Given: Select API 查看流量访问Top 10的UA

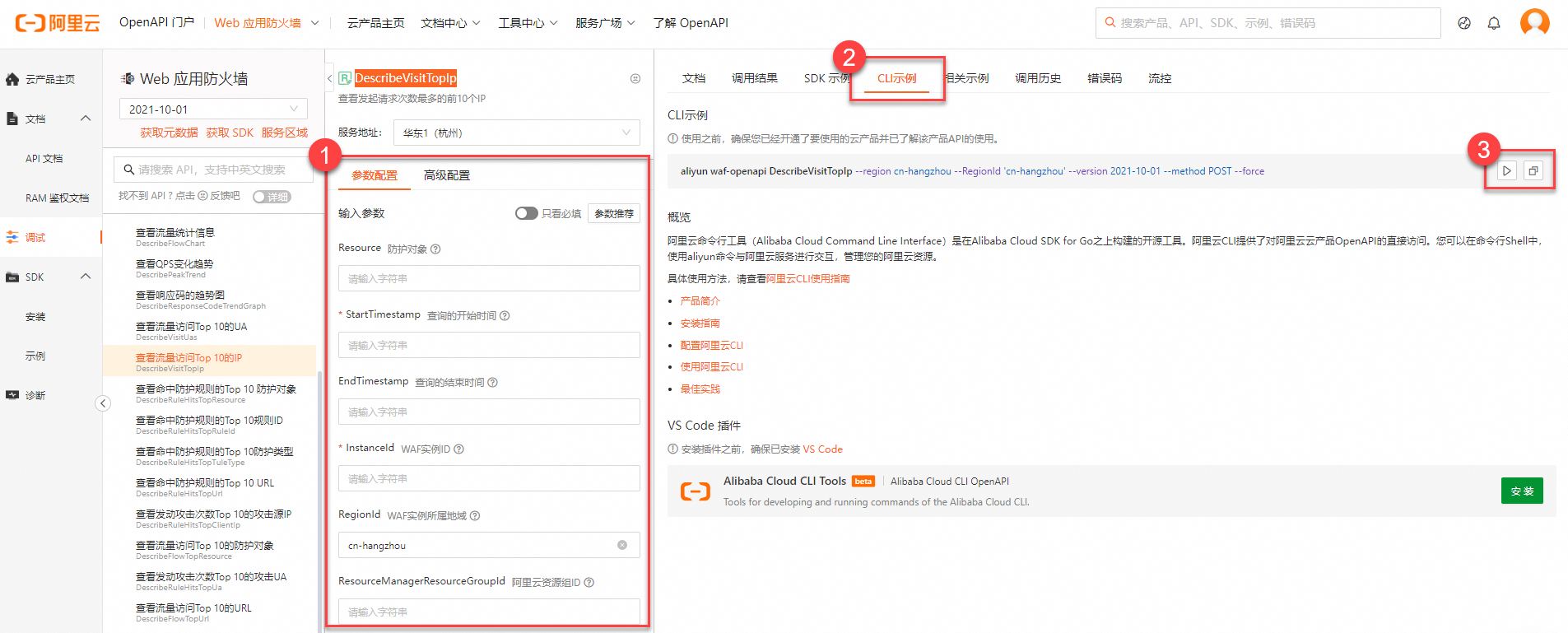Looking at the screenshot, I should click(x=210, y=331).
